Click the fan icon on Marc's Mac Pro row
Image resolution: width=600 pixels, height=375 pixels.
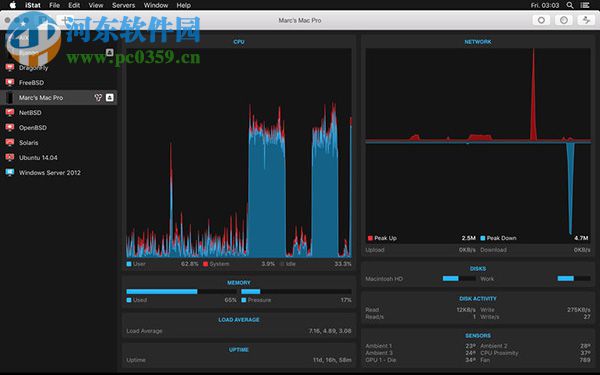coord(98,98)
